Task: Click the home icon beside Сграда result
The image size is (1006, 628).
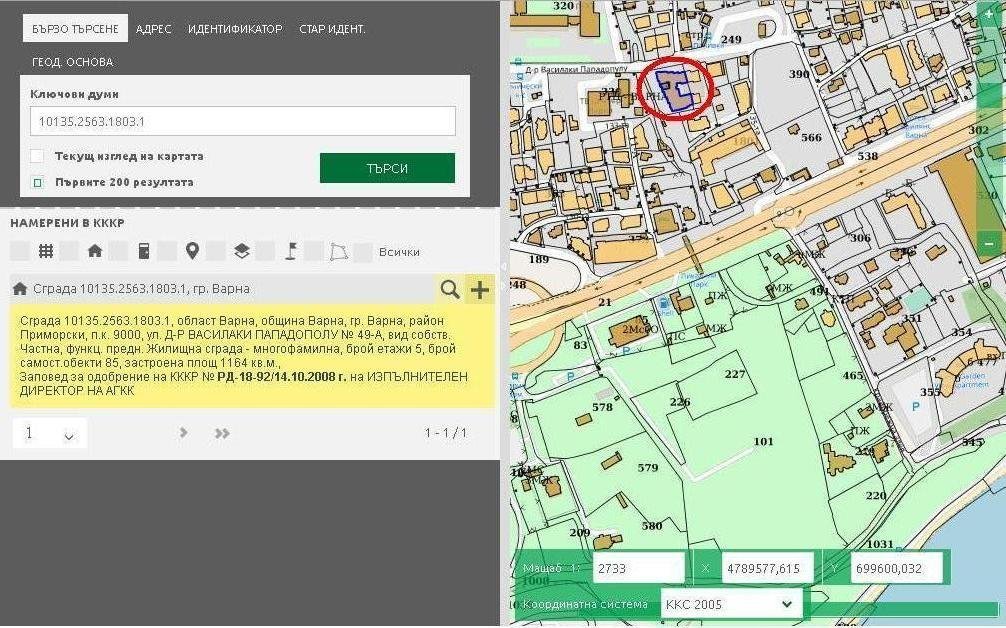Action: [20, 289]
